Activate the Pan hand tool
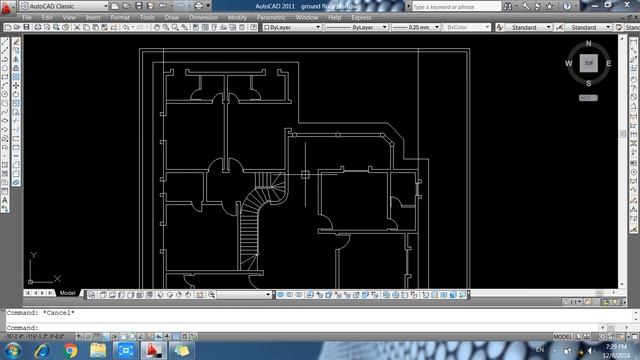 tap(157, 27)
